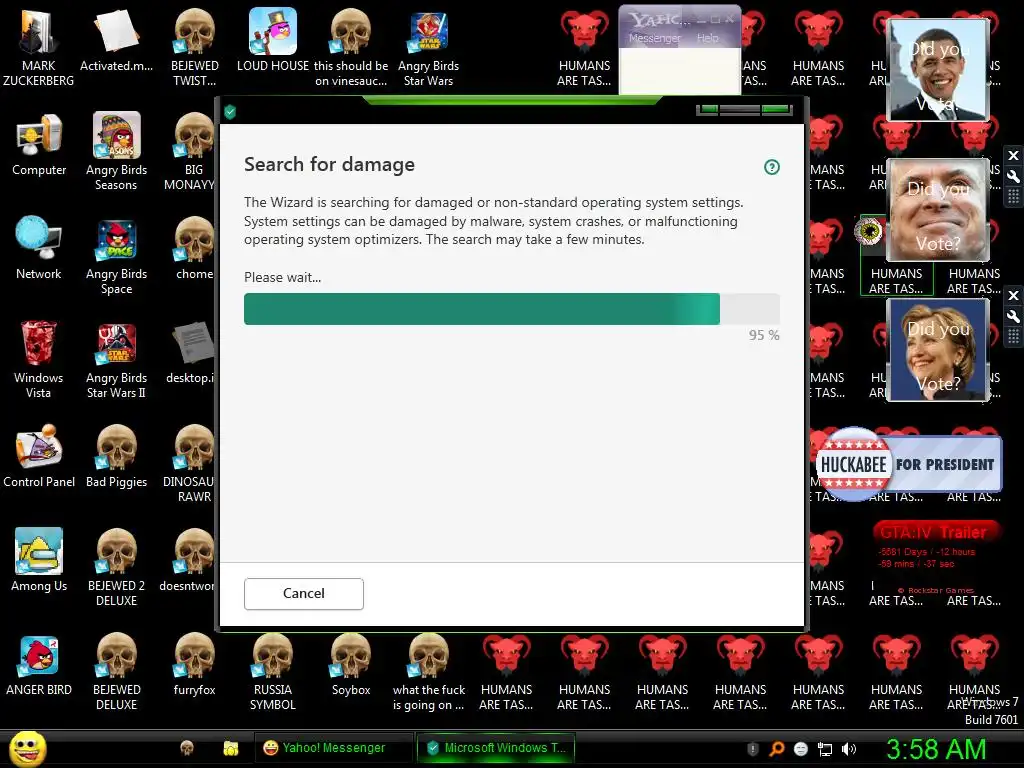
Task: Cancel the Search for damage wizard
Action: (304, 594)
